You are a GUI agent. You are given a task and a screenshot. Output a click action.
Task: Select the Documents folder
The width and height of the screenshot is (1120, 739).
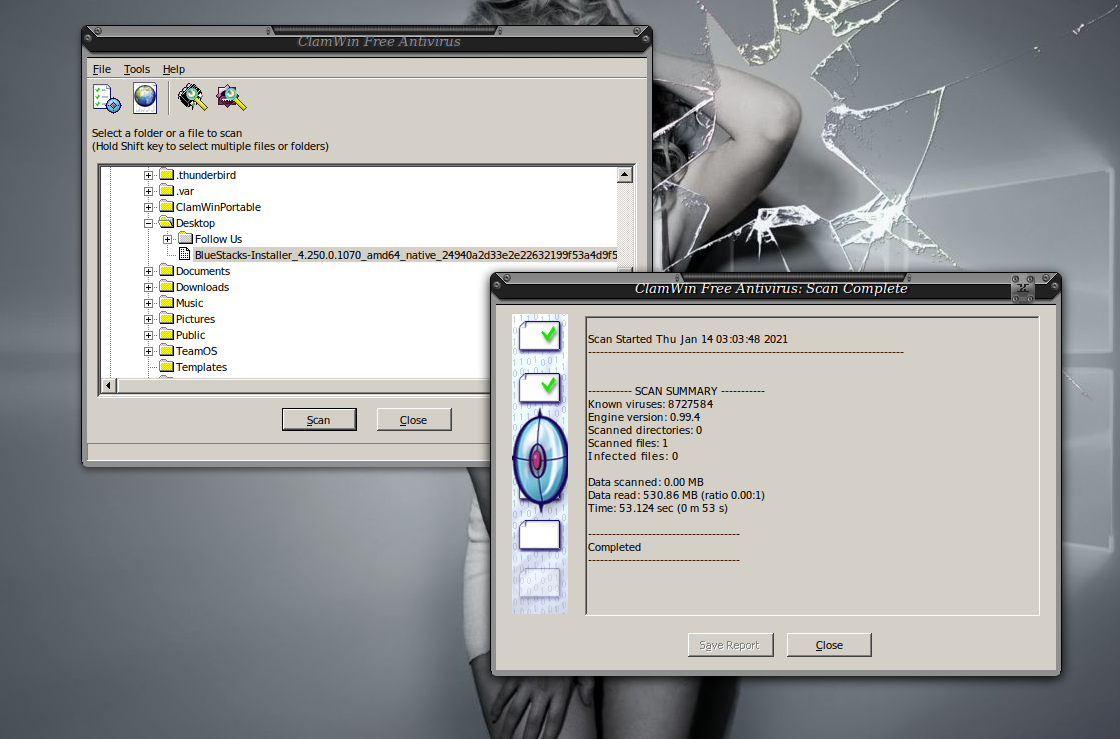point(203,271)
